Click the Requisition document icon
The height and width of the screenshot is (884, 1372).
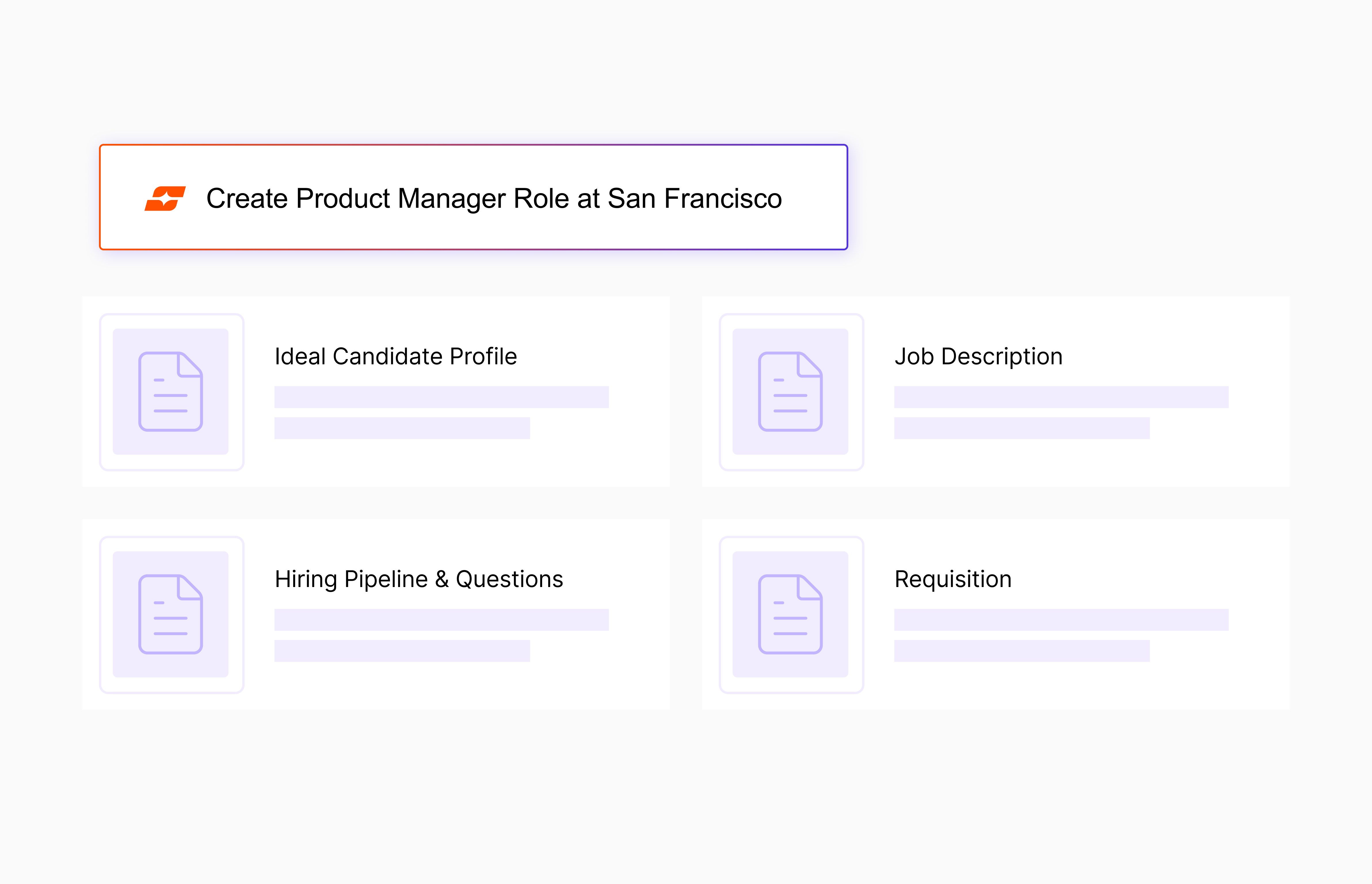(x=790, y=614)
